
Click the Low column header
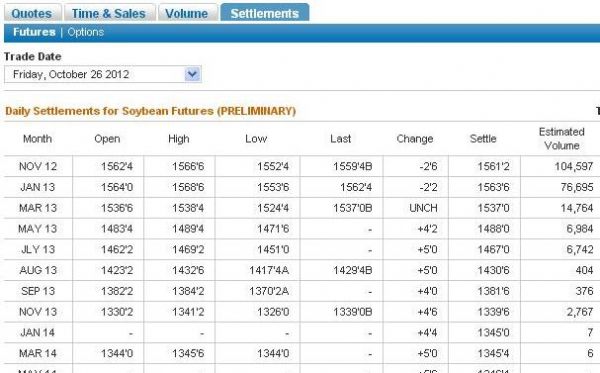[256, 138]
